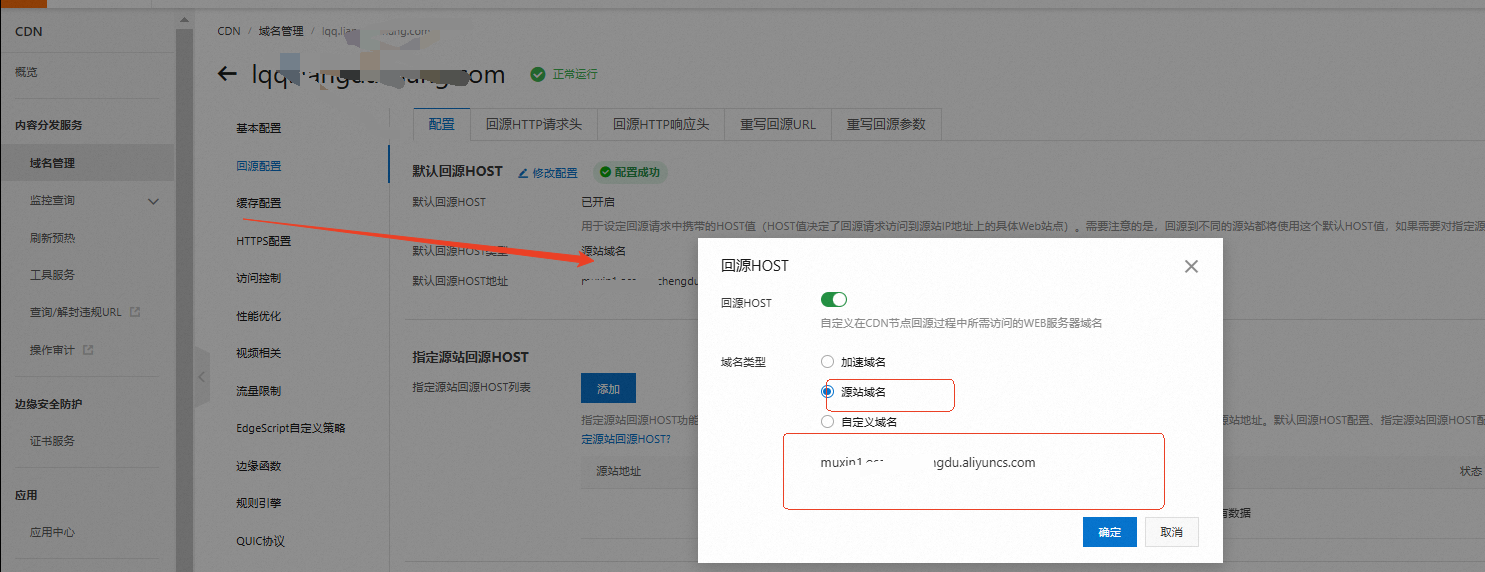Switch to the 回源HTTP请求头 tab
The height and width of the screenshot is (572, 1485).
pos(533,125)
